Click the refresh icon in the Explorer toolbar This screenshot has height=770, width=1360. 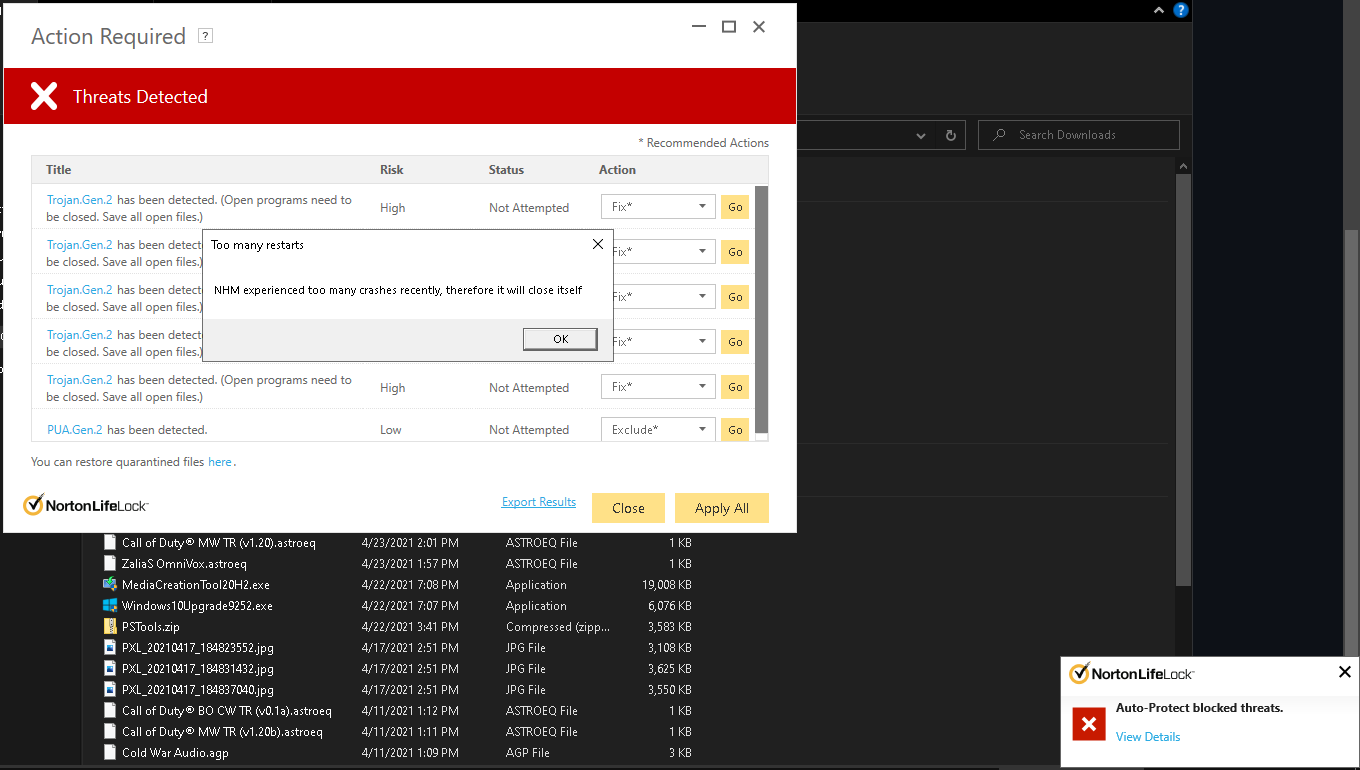pos(950,135)
